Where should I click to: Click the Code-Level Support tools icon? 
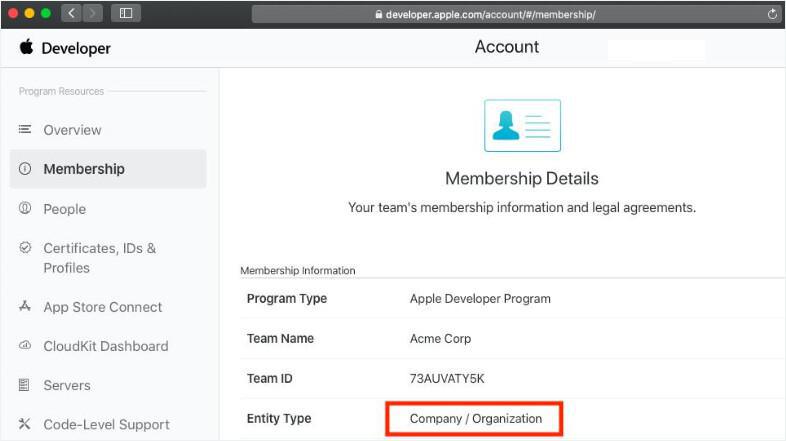(x=25, y=424)
